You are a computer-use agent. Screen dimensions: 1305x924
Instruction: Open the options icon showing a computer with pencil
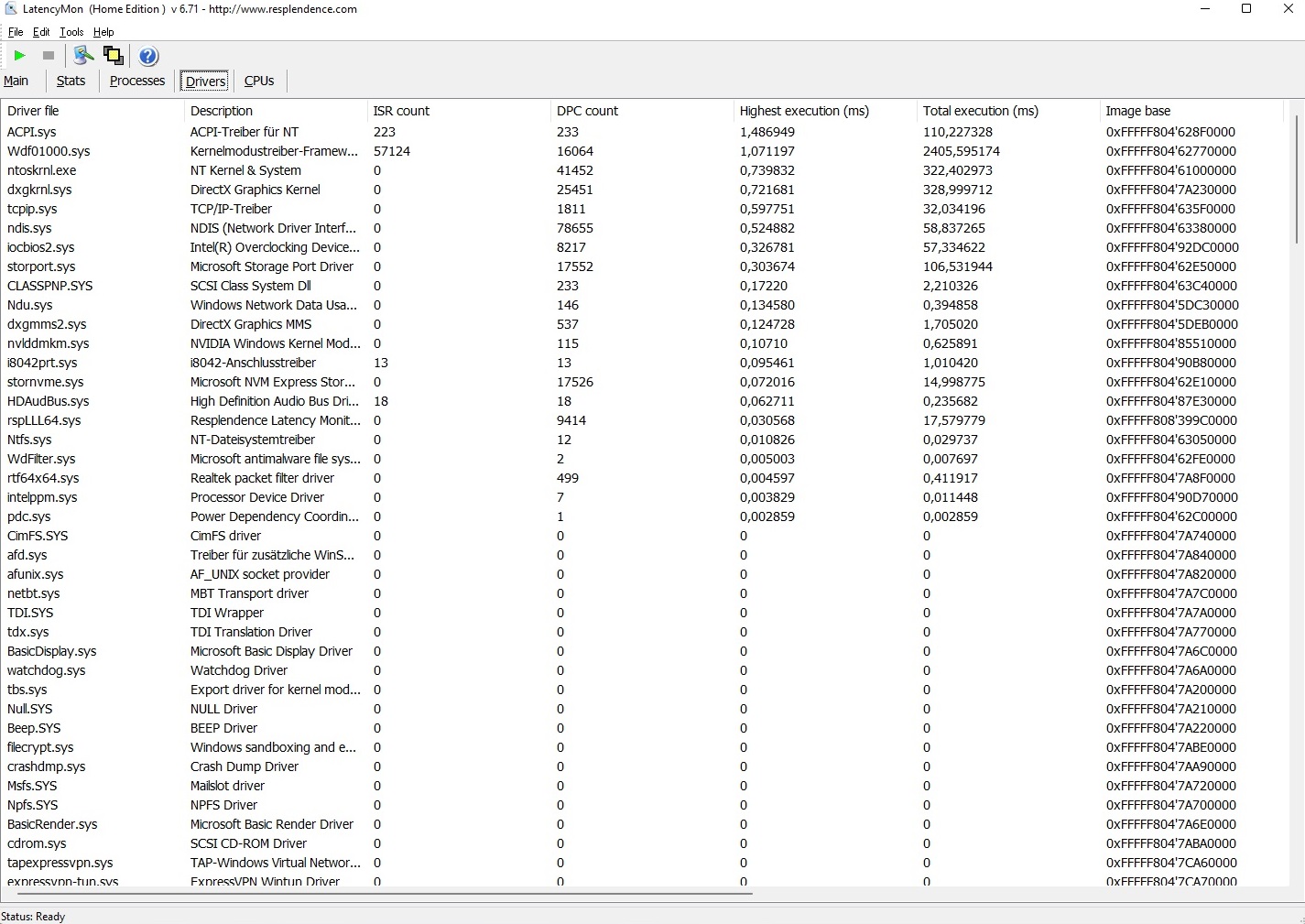[83, 56]
